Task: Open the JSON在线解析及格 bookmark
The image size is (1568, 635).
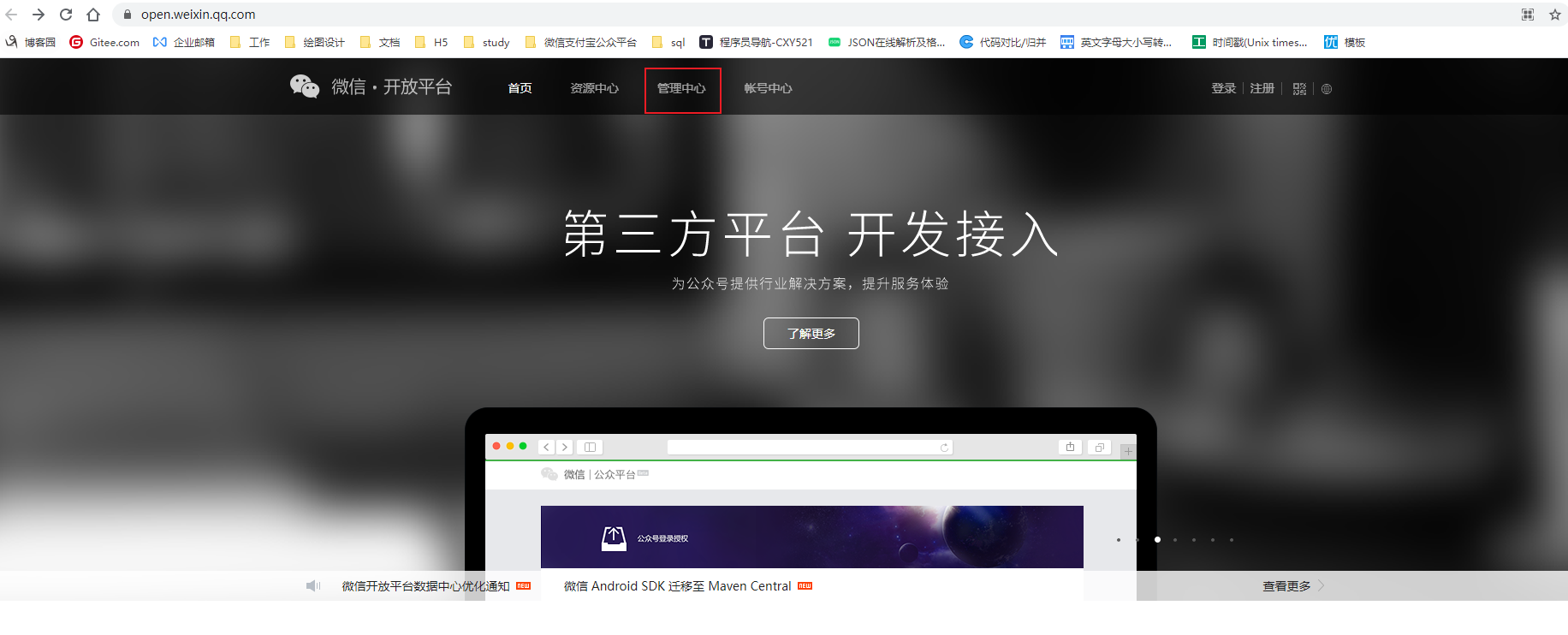Action: pyautogui.click(x=886, y=42)
